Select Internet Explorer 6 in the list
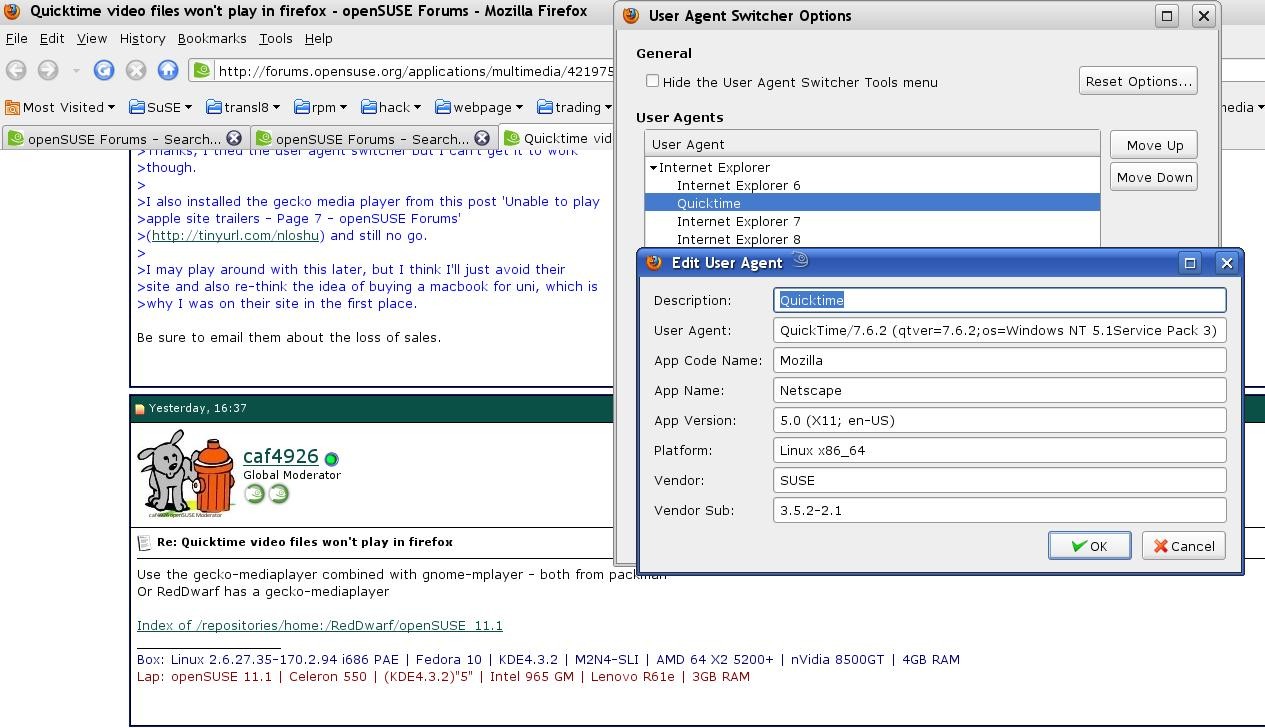This screenshot has height=728, width=1265. 738,186
